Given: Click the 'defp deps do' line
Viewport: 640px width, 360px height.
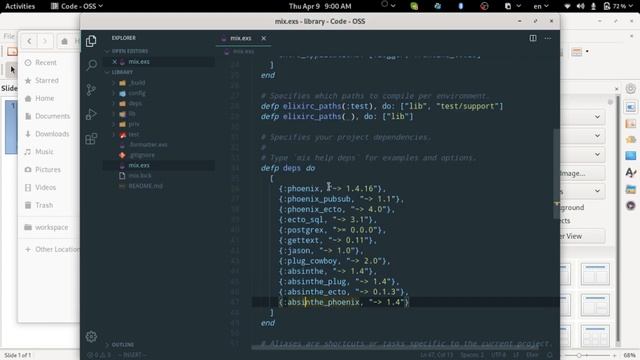Looking at the screenshot, I should (288, 168).
